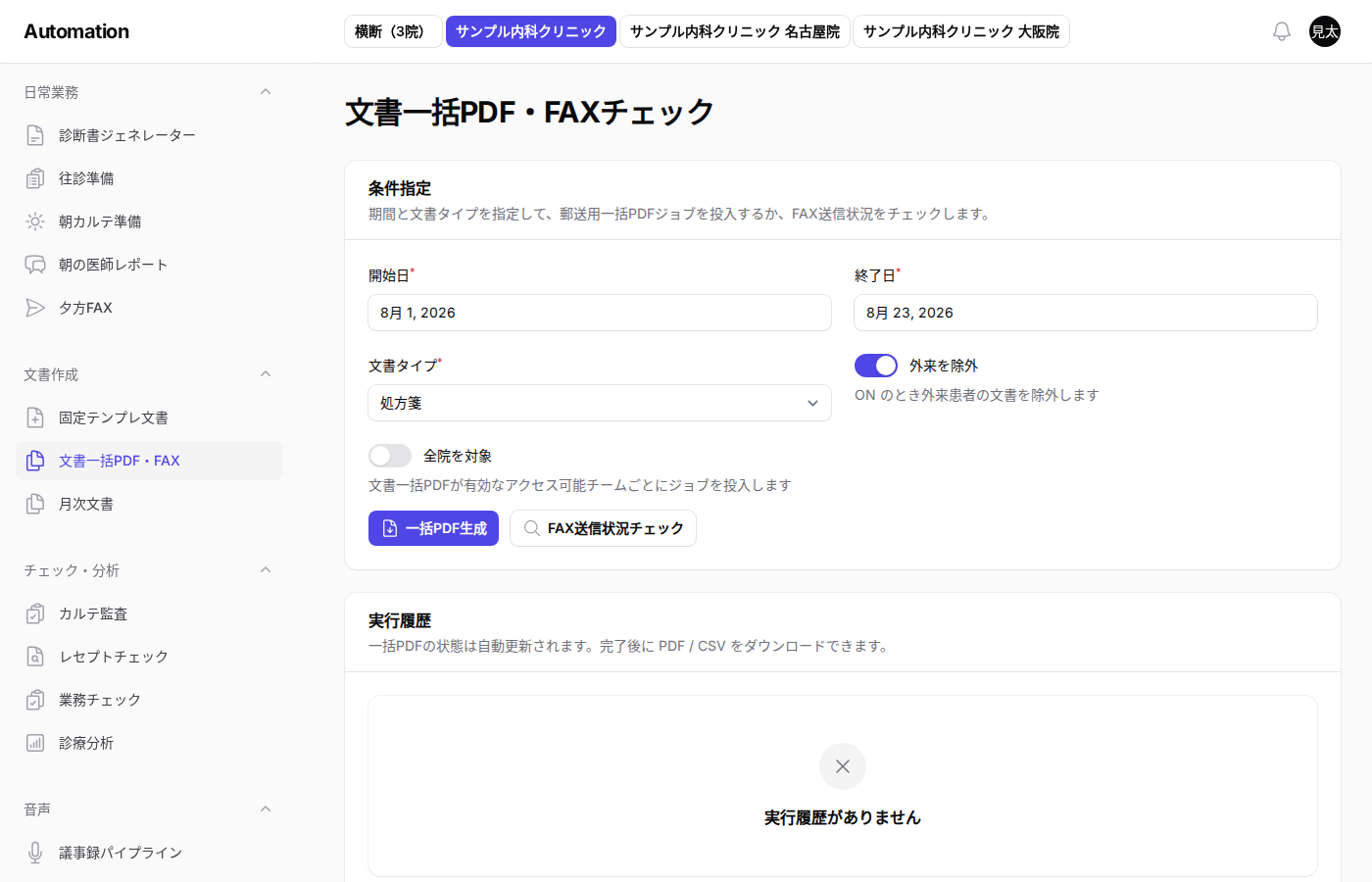Go to 夕方FAX page
Image resolution: width=1372 pixels, height=882 pixels.
pos(149,308)
